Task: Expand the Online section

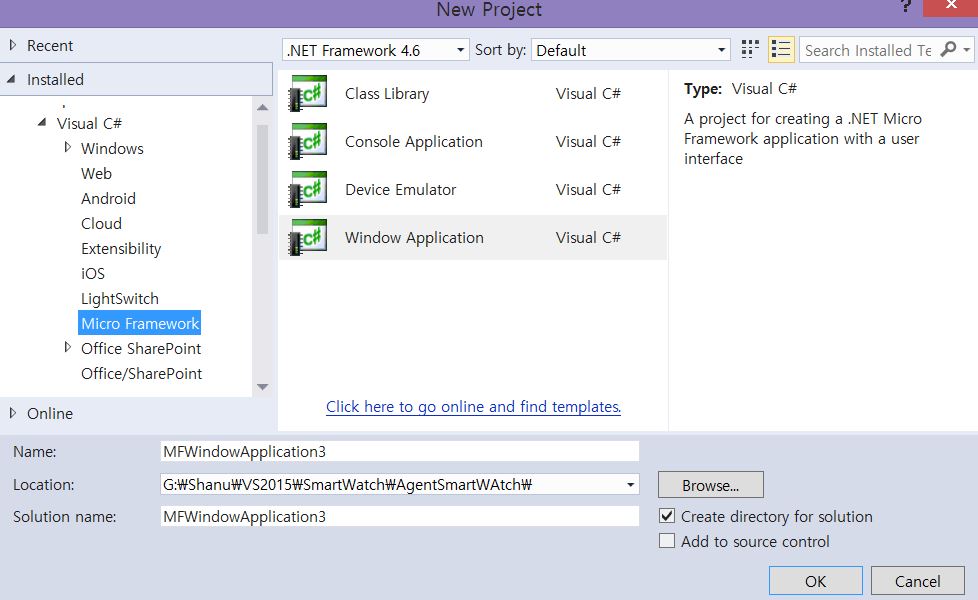Action: coord(12,413)
